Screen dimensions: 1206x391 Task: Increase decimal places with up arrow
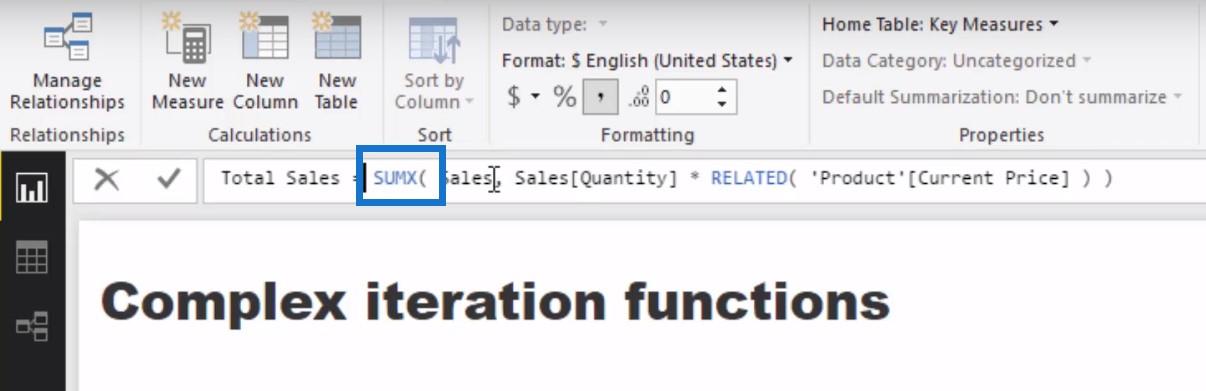722,90
